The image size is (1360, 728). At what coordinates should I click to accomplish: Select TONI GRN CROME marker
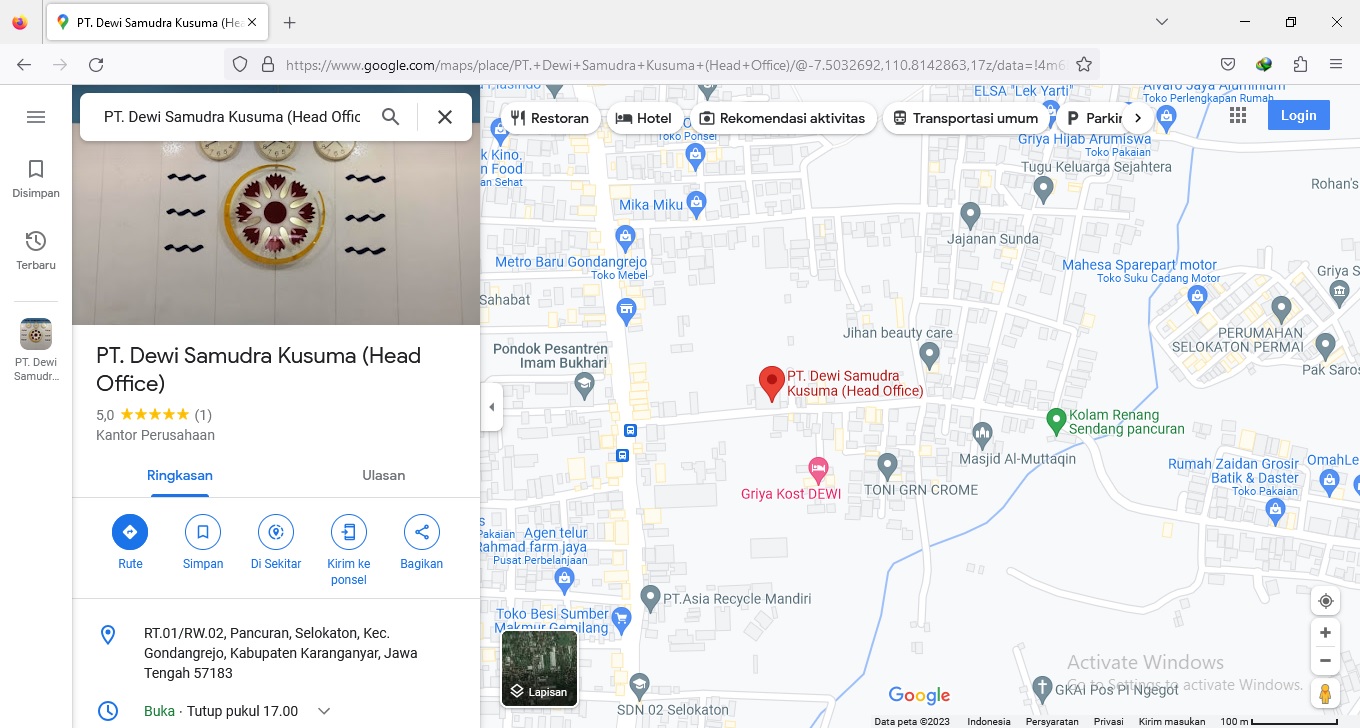click(x=887, y=465)
